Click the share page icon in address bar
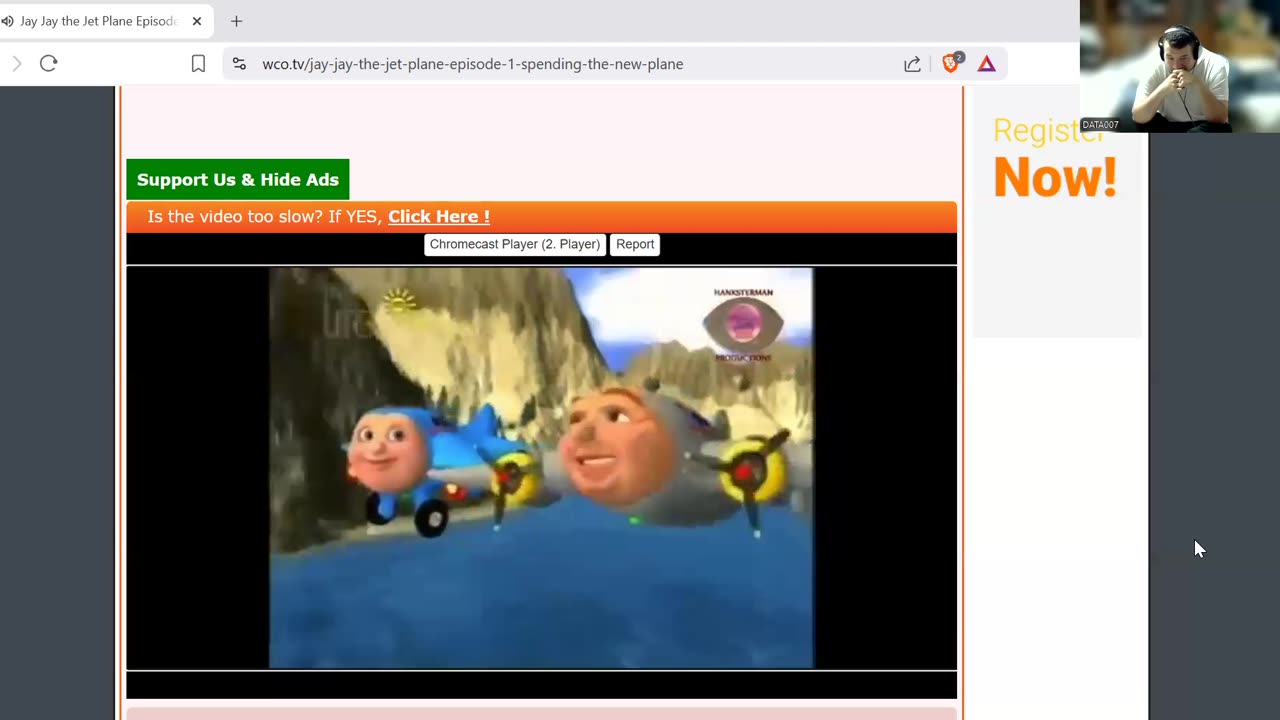The height and width of the screenshot is (720, 1280). [912, 64]
